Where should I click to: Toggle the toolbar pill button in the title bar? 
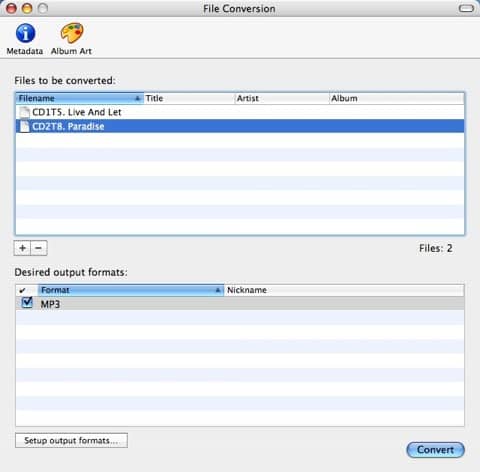(466, 8)
